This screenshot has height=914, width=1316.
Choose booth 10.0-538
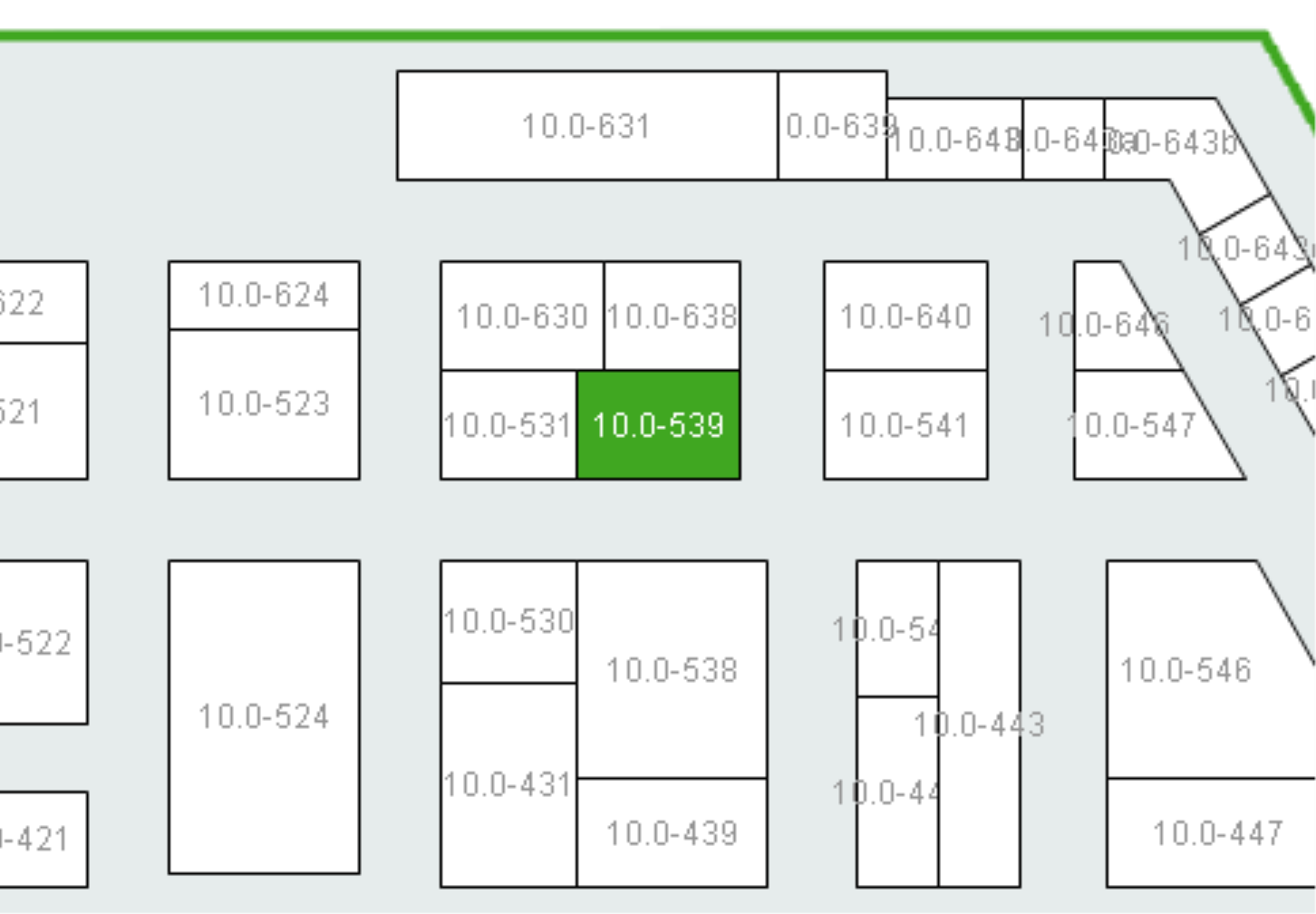pyautogui.click(x=672, y=669)
